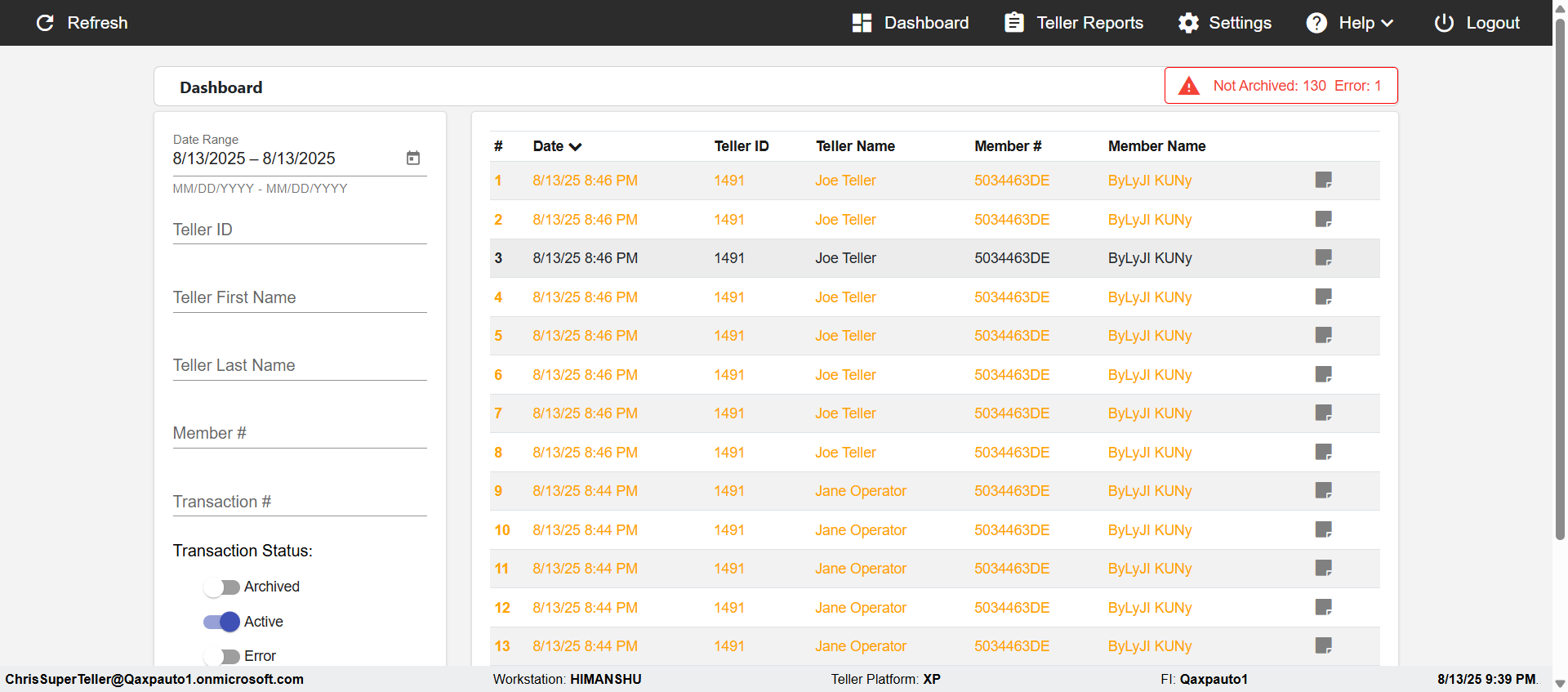This screenshot has height=692, width=1568.
Task: Click the Logout power icon
Action: tap(1444, 23)
